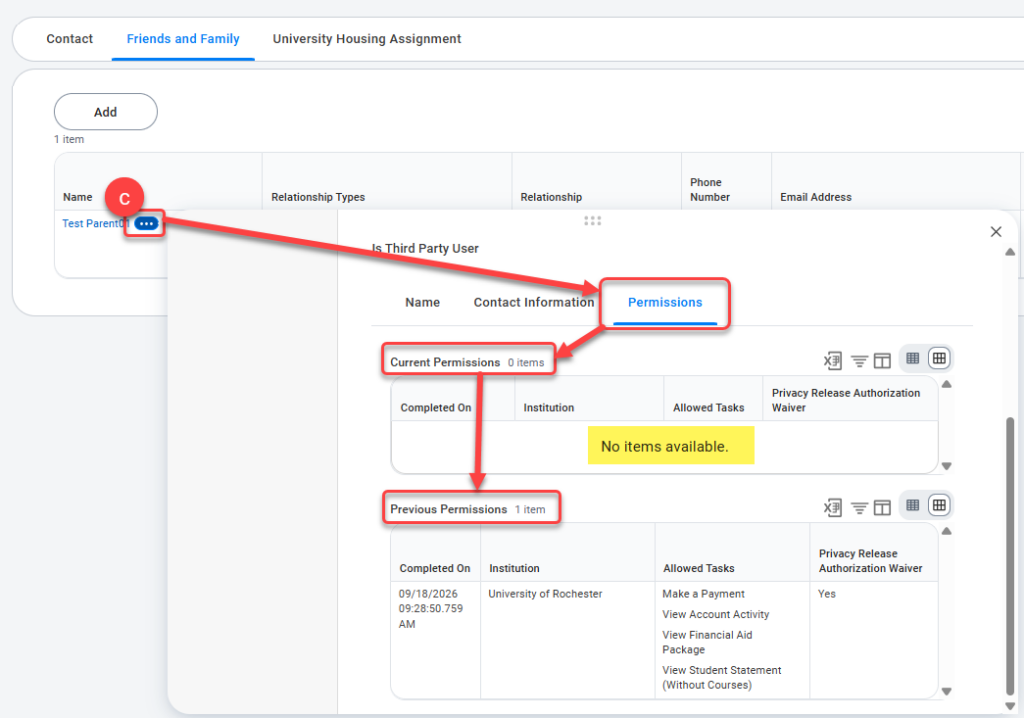The image size is (1024, 718).
Task: Click Previous Permissions table scroll-down arrow
Action: [946, 691]
